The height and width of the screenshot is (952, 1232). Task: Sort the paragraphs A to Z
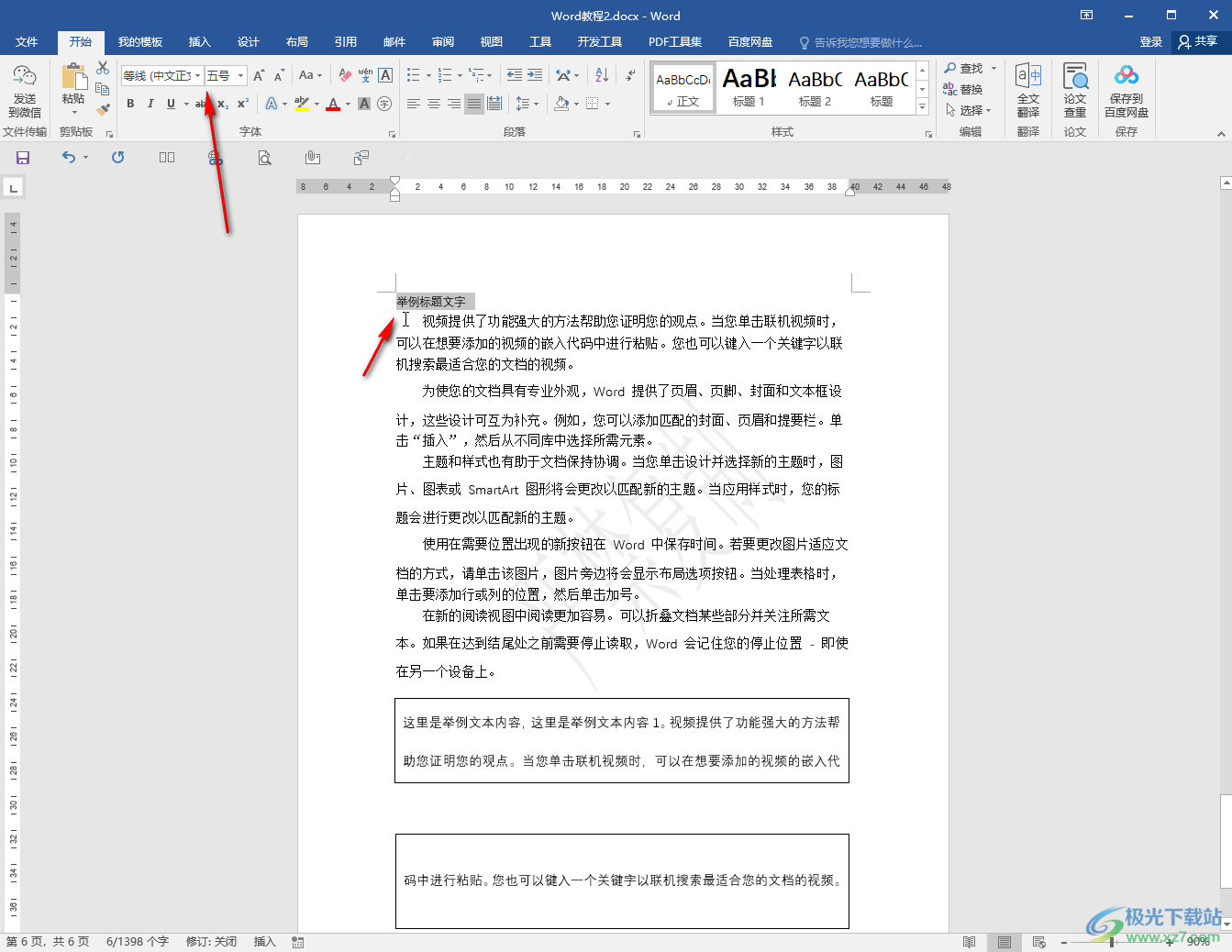click(602, 75)
